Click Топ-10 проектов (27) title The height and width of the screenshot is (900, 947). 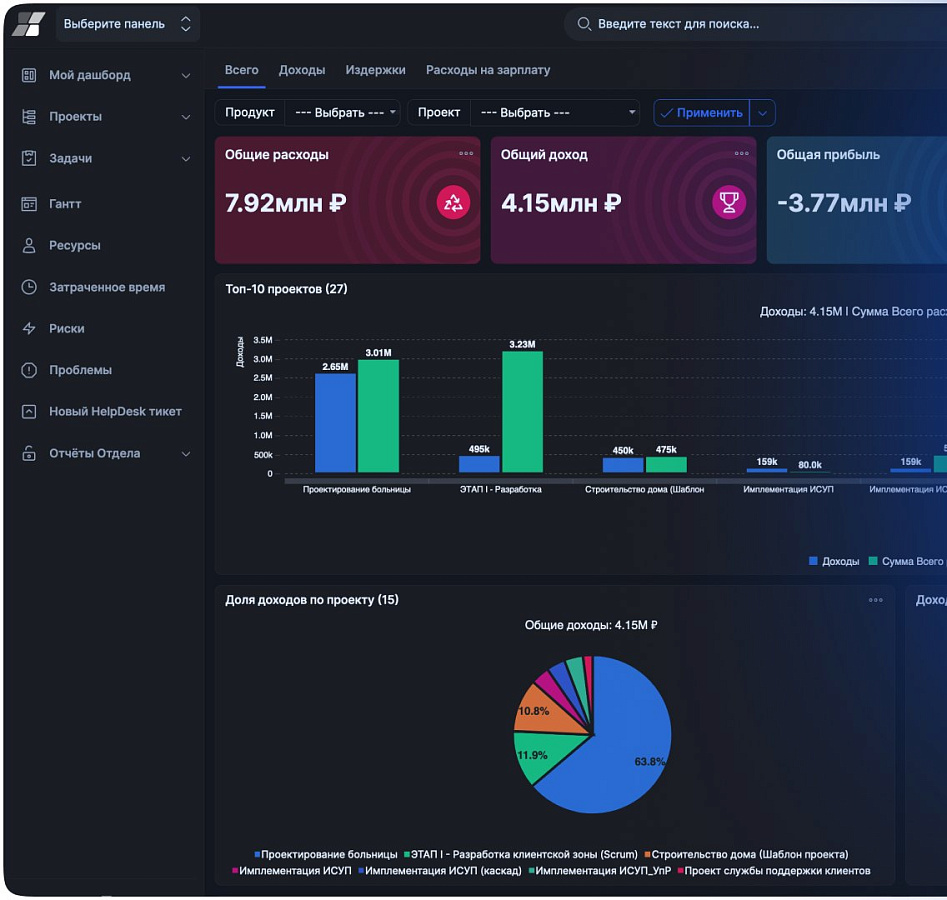pyautogui.click(x=286, y=289)
